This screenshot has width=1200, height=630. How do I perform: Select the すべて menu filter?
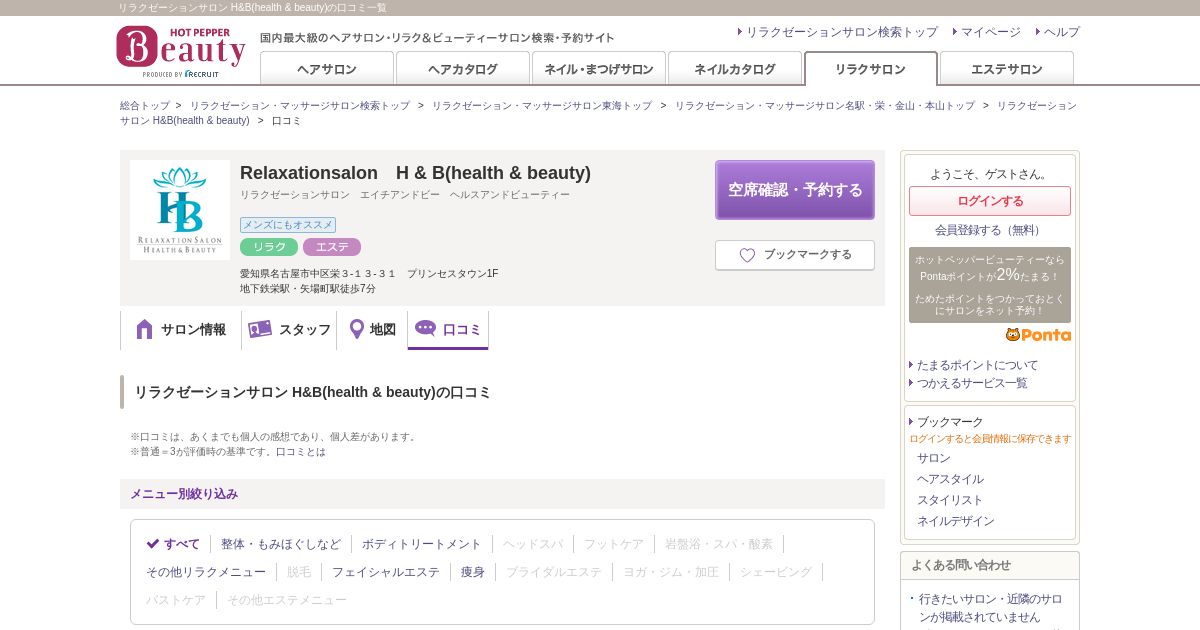pyautogui.click(x=173, y=544)
